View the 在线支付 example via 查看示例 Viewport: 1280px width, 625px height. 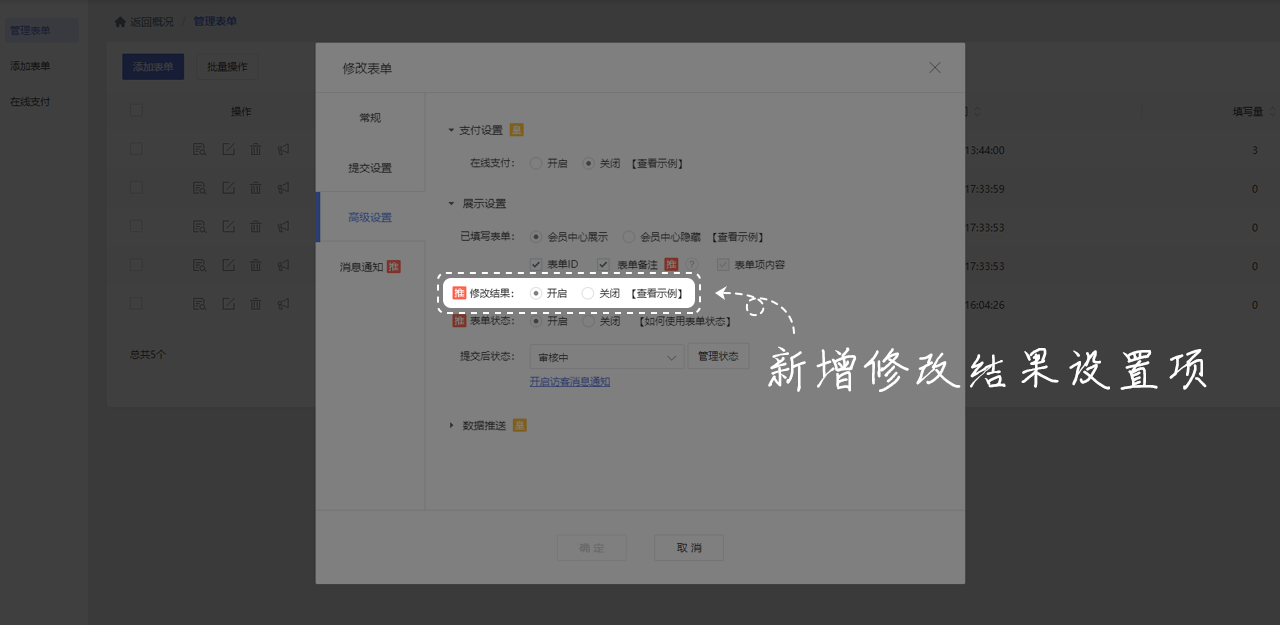(x=657, y=163)
